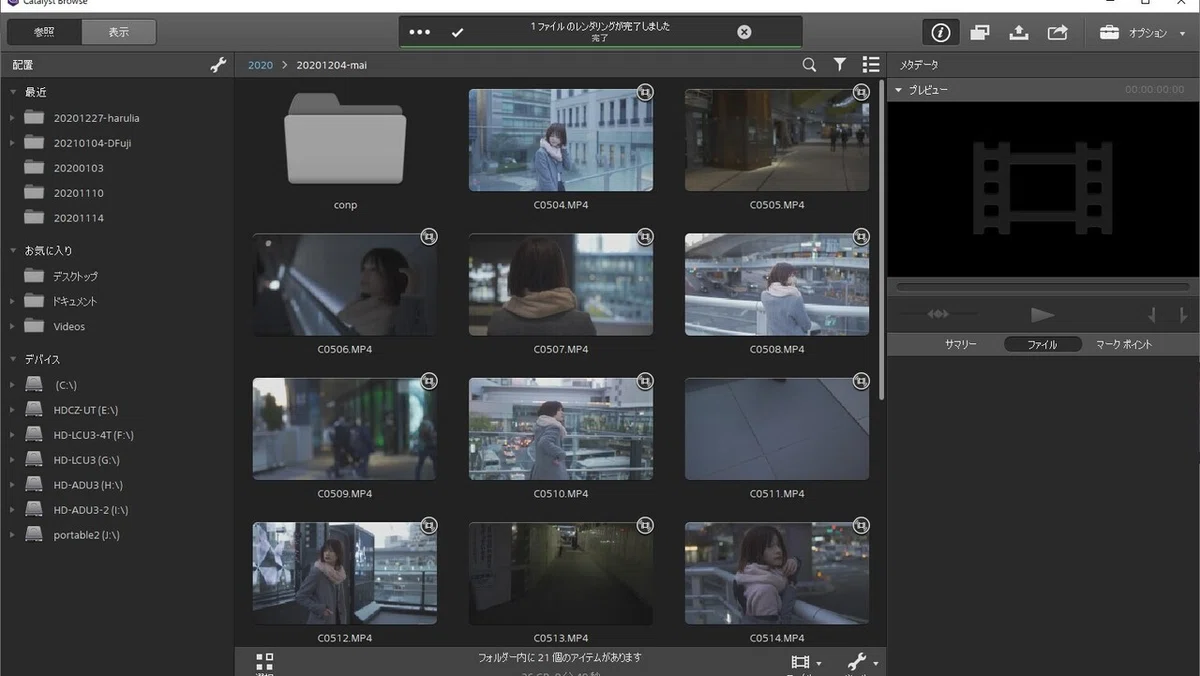Click the export upload icon

pos(1018,32)
